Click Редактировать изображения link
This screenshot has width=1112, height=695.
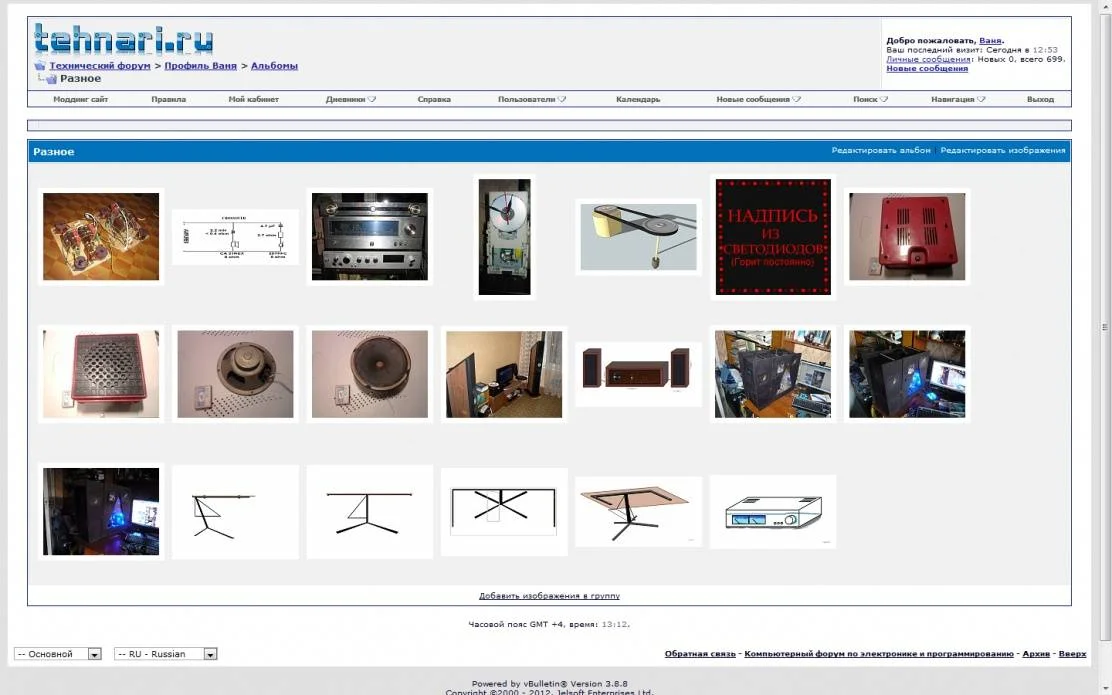[x=1003, y=150]
